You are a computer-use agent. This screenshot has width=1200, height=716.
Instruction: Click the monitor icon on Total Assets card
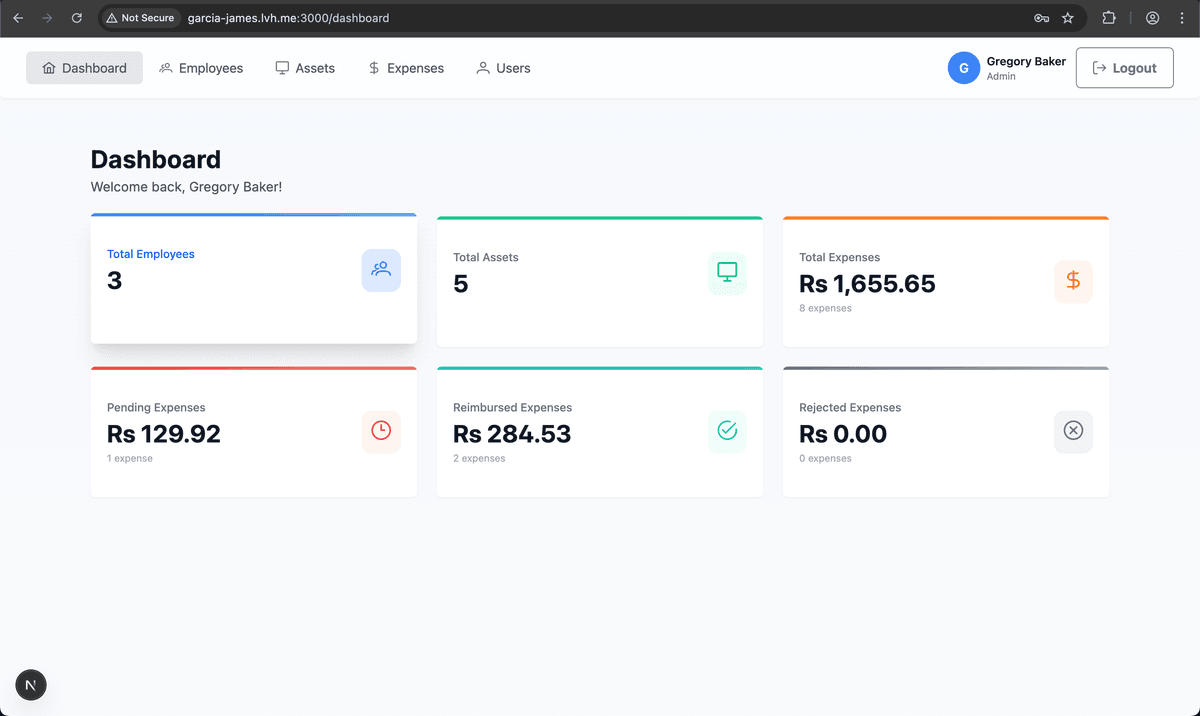(727, 273)
